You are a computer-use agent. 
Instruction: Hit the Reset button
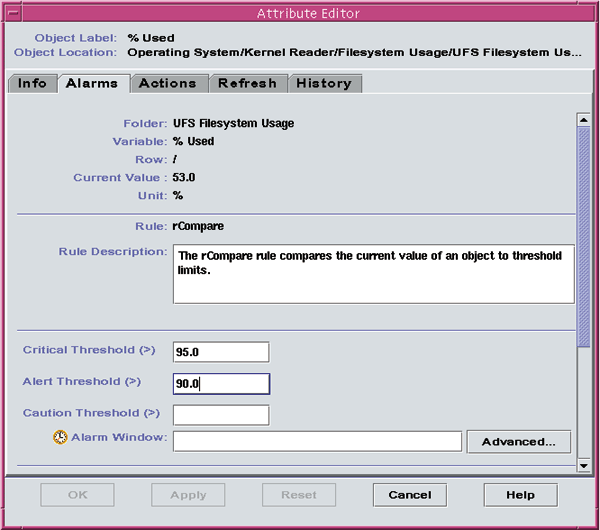click(x=299, y=495)
